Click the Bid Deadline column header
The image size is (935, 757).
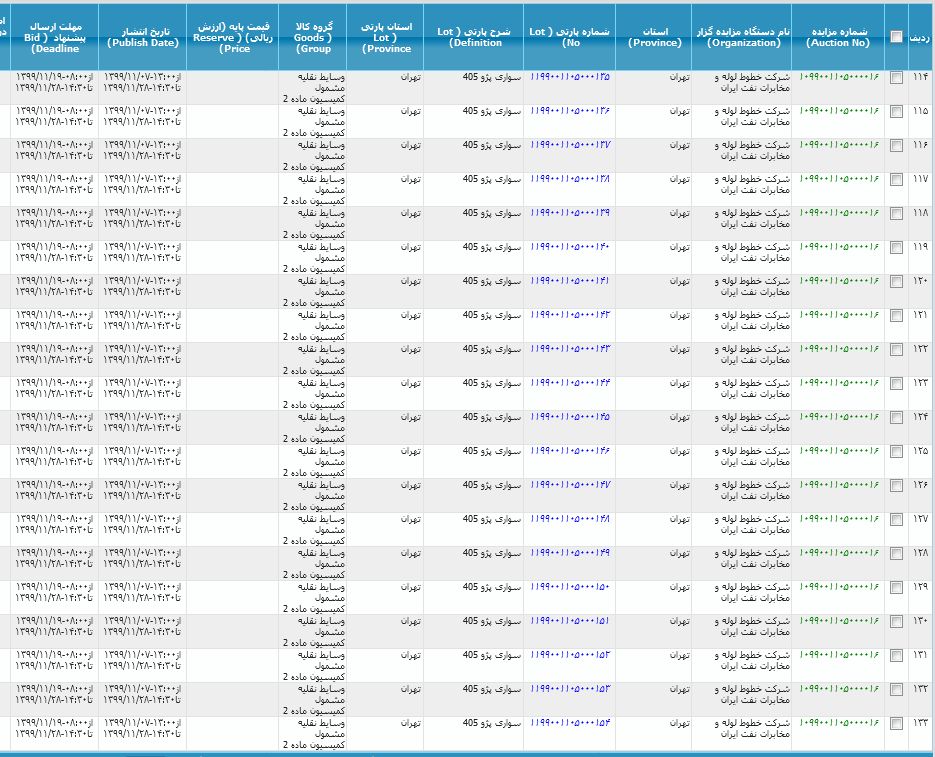pos(55,37)
